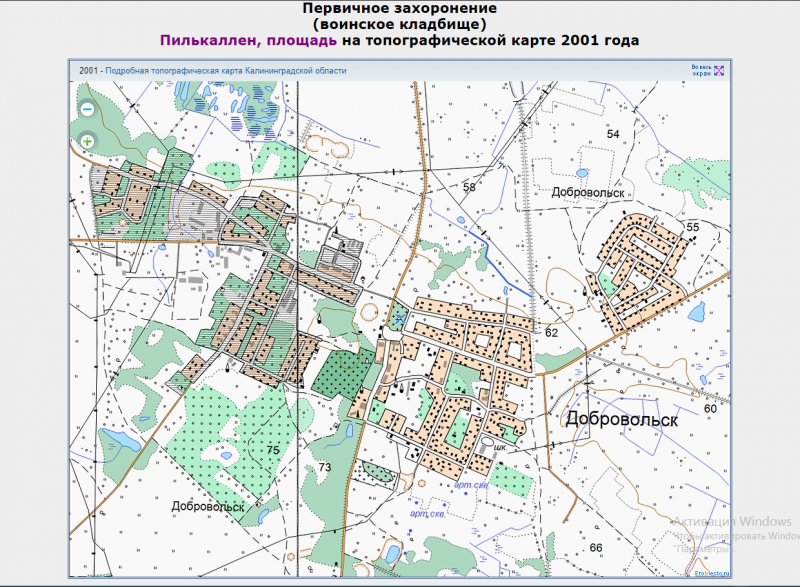This screenshot has width=800, height=587.
Task: Click elevation number '58' on map
Action: point(469,187)
